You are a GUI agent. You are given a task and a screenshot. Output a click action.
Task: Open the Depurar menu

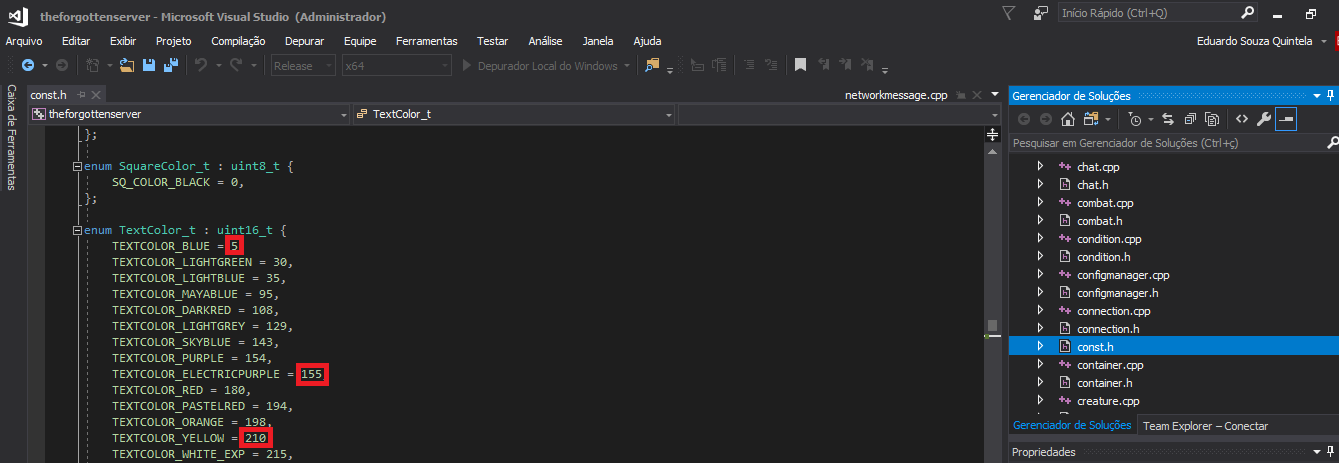304,41
